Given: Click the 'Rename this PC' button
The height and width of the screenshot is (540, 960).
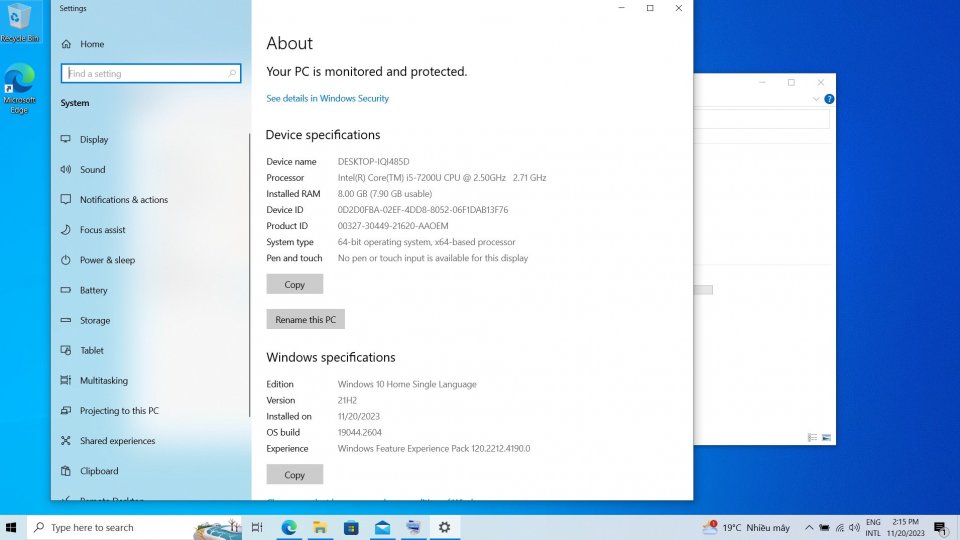Looking at the screenshot, I should click(305, 320).
